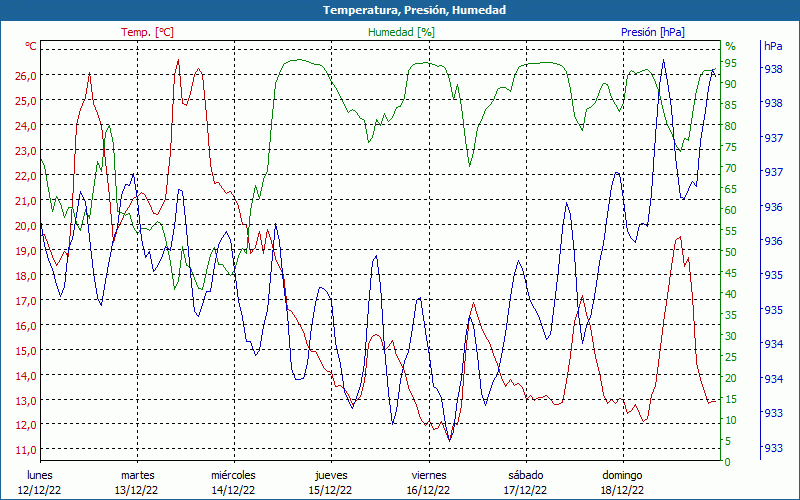Image resolution: width=800 pixels, height=500 pixels.
Task: Click the red '°C' axis unit label
Action: point(31,46)
